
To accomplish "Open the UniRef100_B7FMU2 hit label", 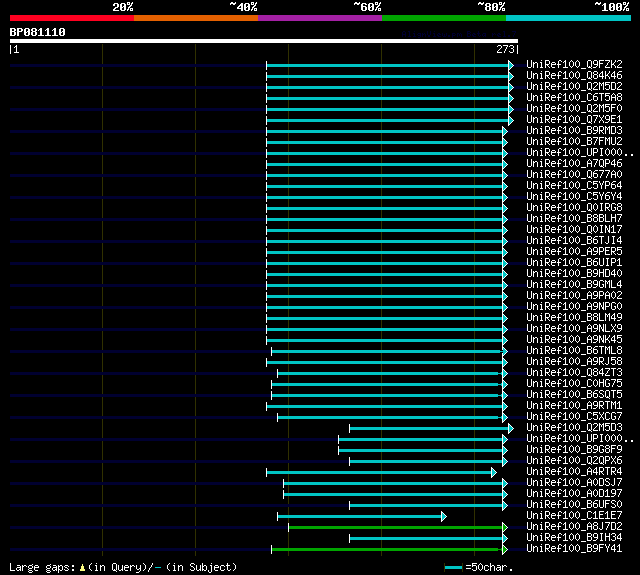I will point(574,142).
